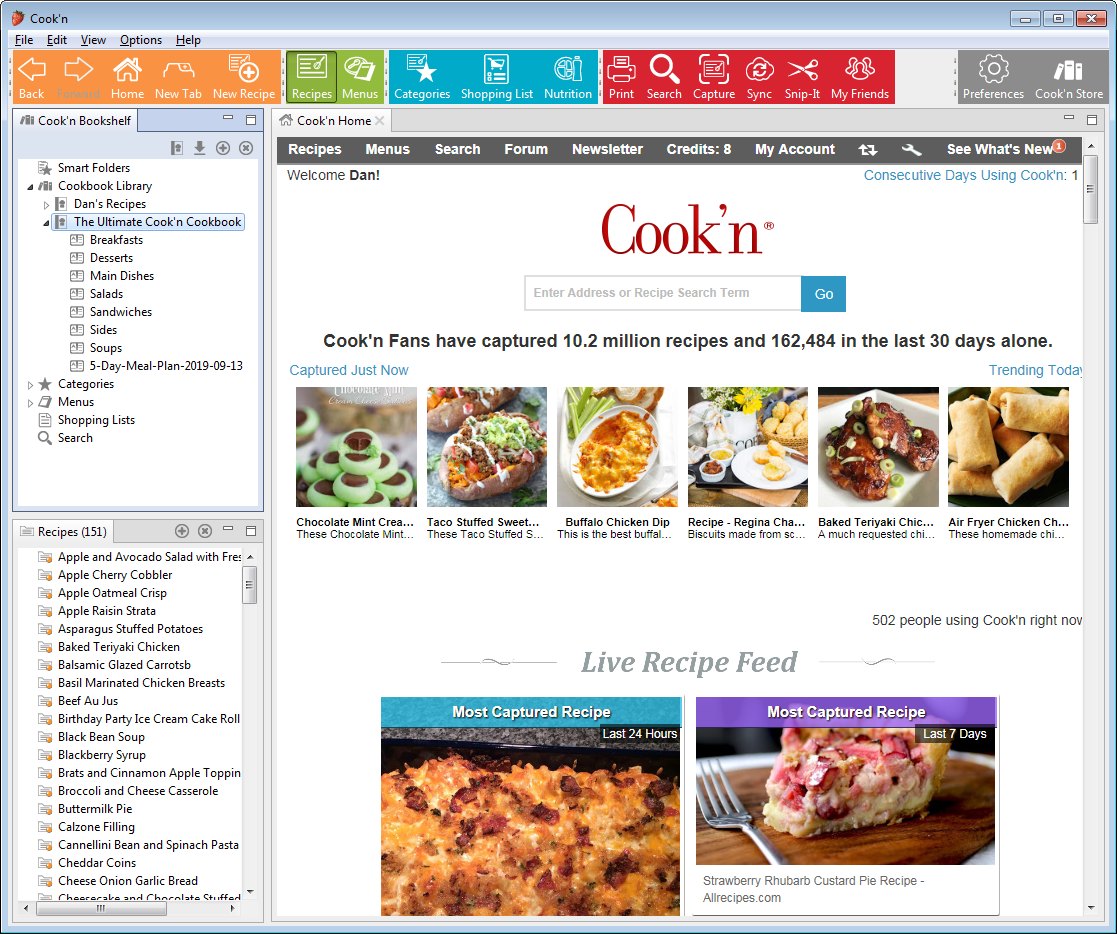Viewport: 1117px width, 934px height.
Task: Select the Apple Cherry Cobbler recipe
Action: tap(115, 575)
